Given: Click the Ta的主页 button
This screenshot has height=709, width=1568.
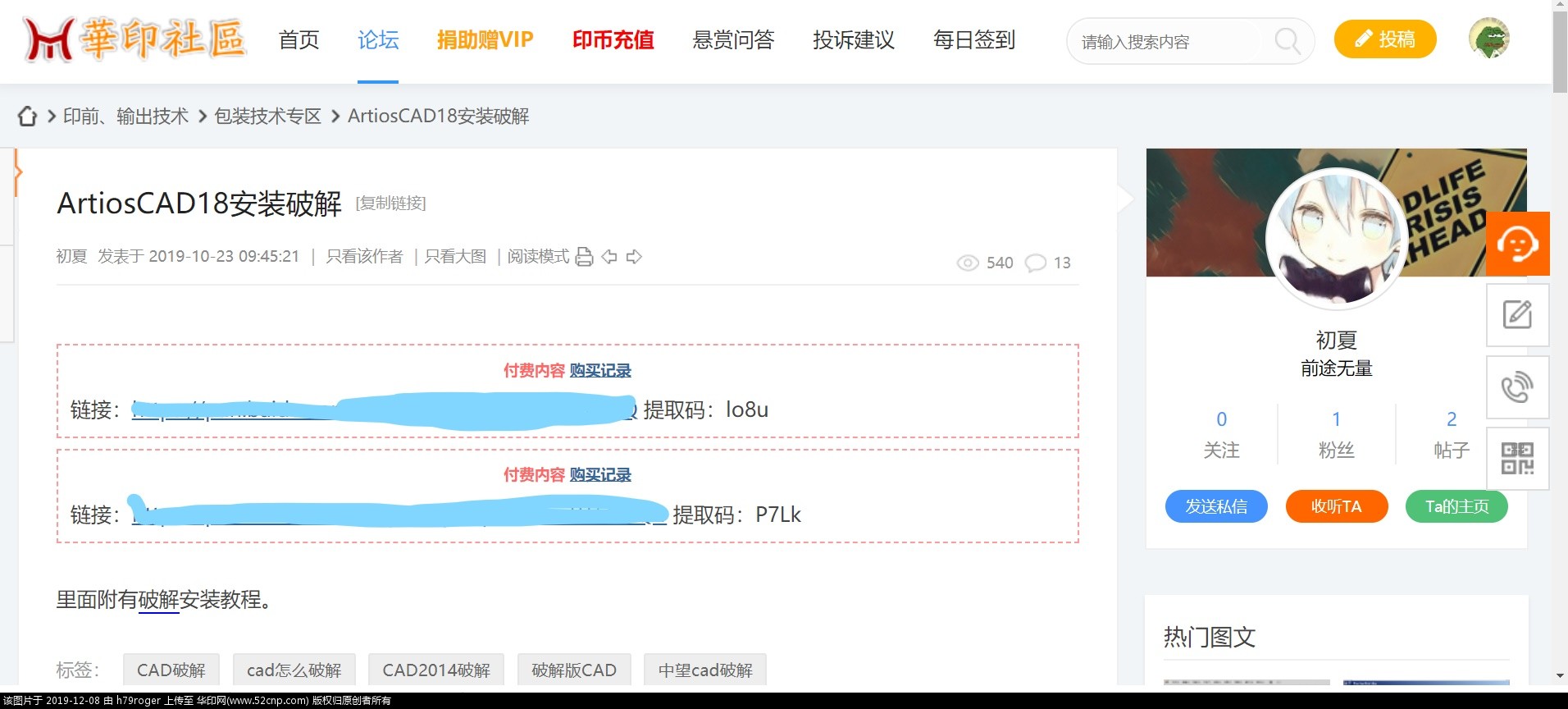Looking at the screenshot, I should (x=1456, y=506).
